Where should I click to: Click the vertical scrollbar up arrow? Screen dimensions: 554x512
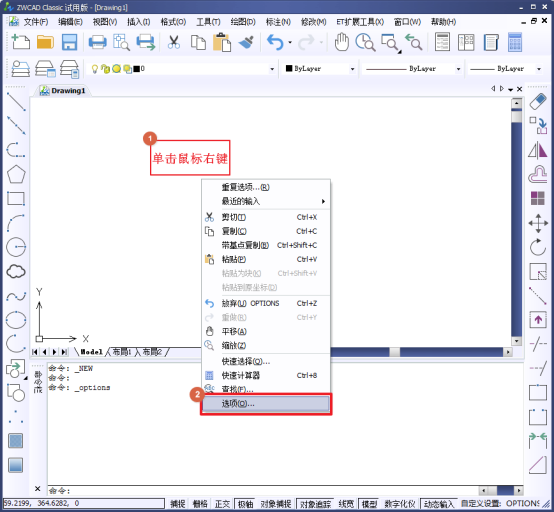click(517, 104)
